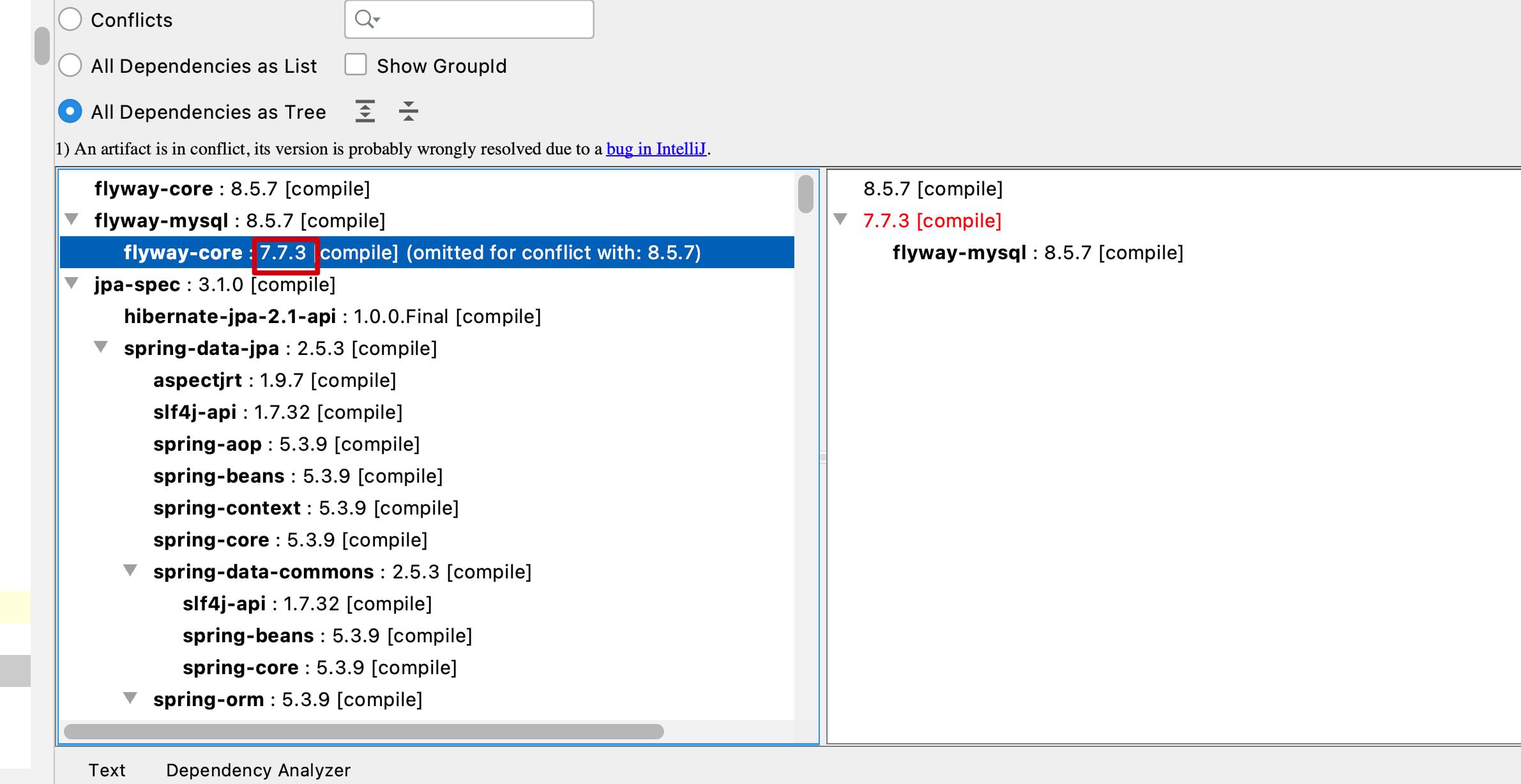Click the bug in IntelliJ hyperlink
The width and height of the screenshot is (1521, 784).
pos(655,150)
